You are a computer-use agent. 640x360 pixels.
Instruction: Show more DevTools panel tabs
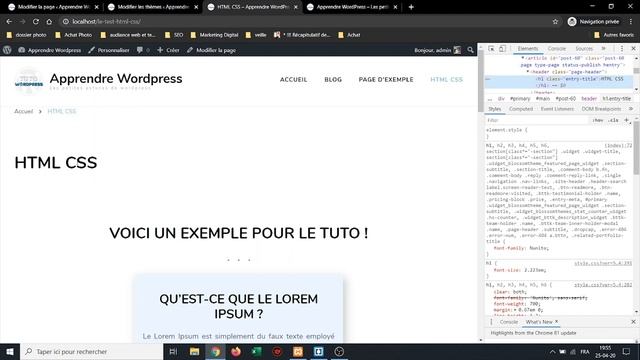(x=604, y=49)
